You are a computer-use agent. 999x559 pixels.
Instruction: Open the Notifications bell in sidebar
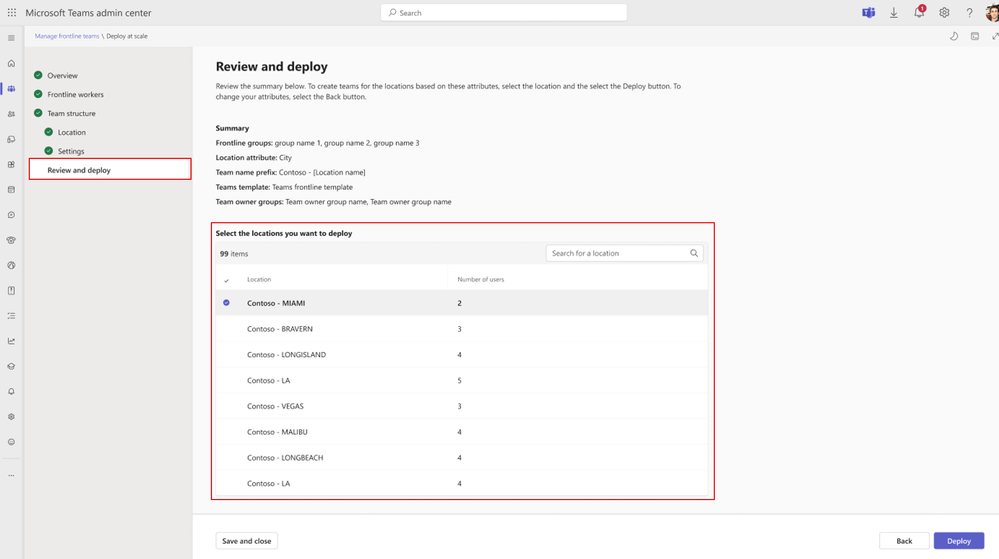11,391
